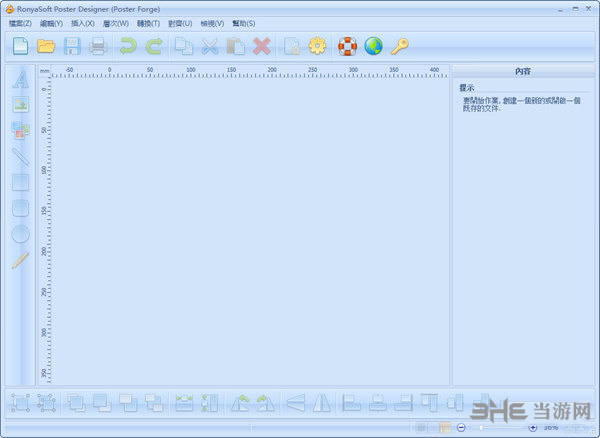Viewport: 600px width, 438px height.
Task: Select the diagonal line tool
Action: [x=20, y=156]
